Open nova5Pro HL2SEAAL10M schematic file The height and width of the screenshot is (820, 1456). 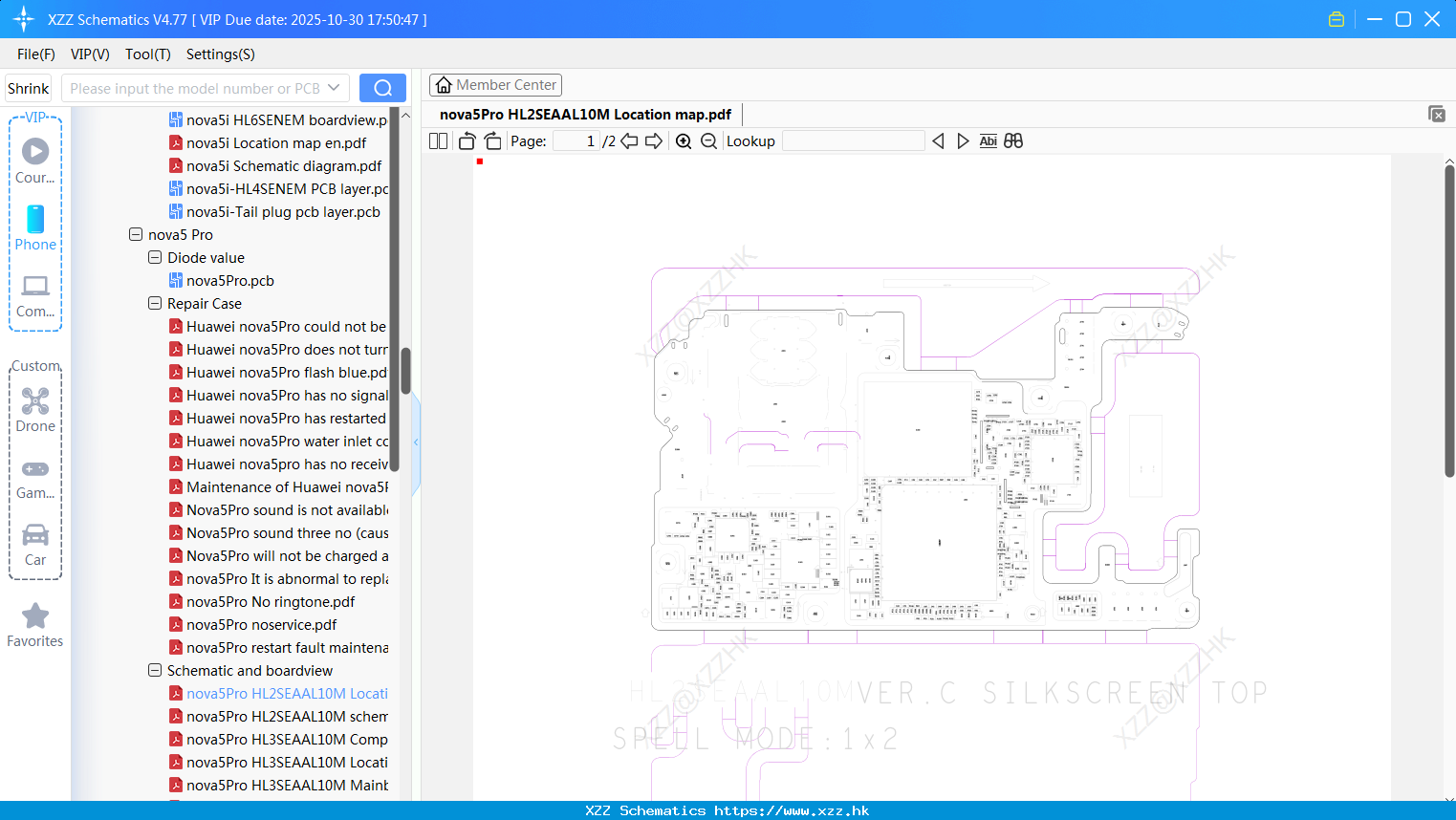[x=278, y=716]
